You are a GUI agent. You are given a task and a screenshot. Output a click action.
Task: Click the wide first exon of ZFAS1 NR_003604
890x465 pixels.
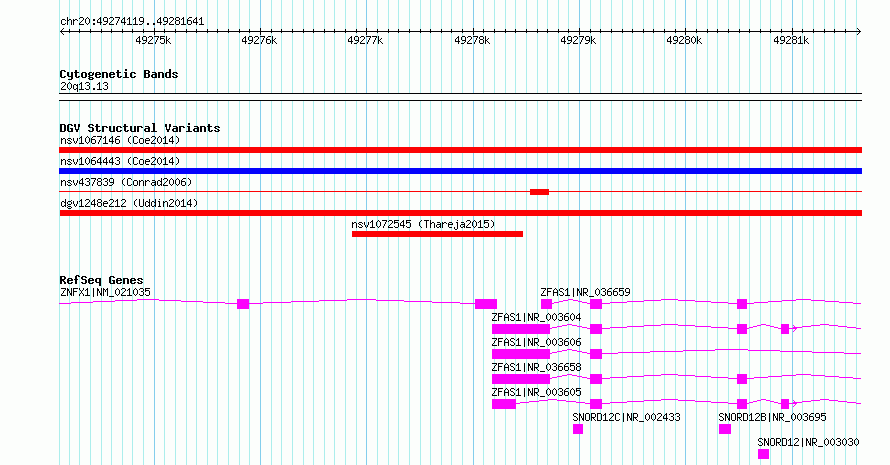(520, 329)
